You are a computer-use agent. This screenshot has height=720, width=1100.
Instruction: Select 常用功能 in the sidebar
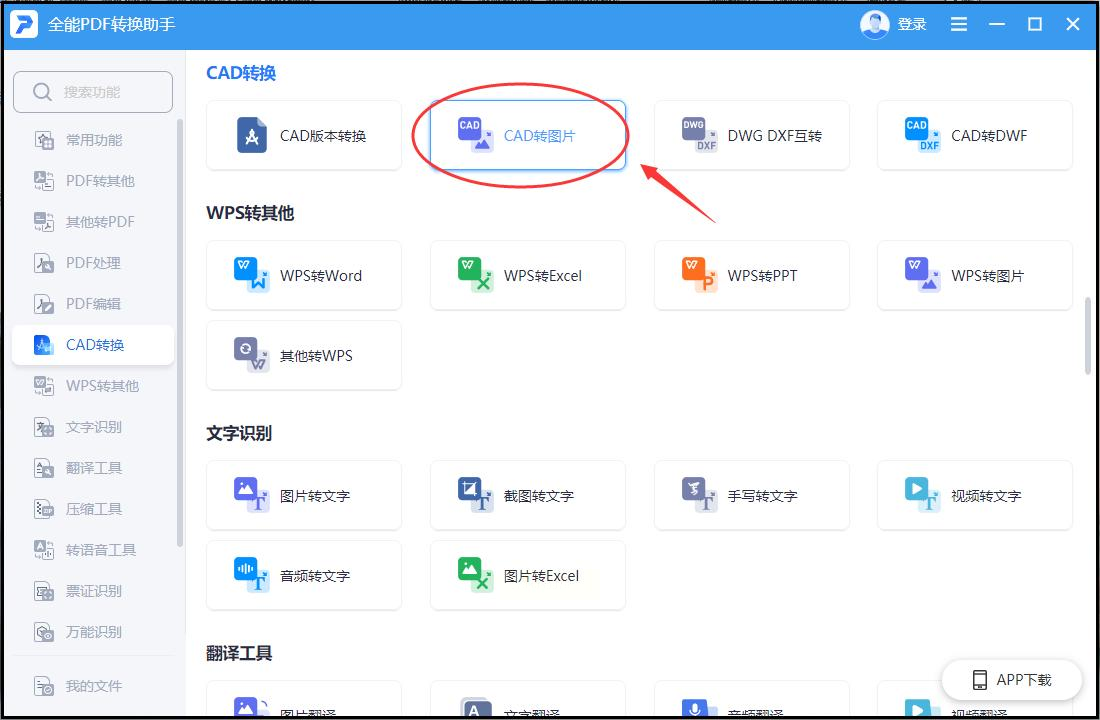tap(93, 140)
